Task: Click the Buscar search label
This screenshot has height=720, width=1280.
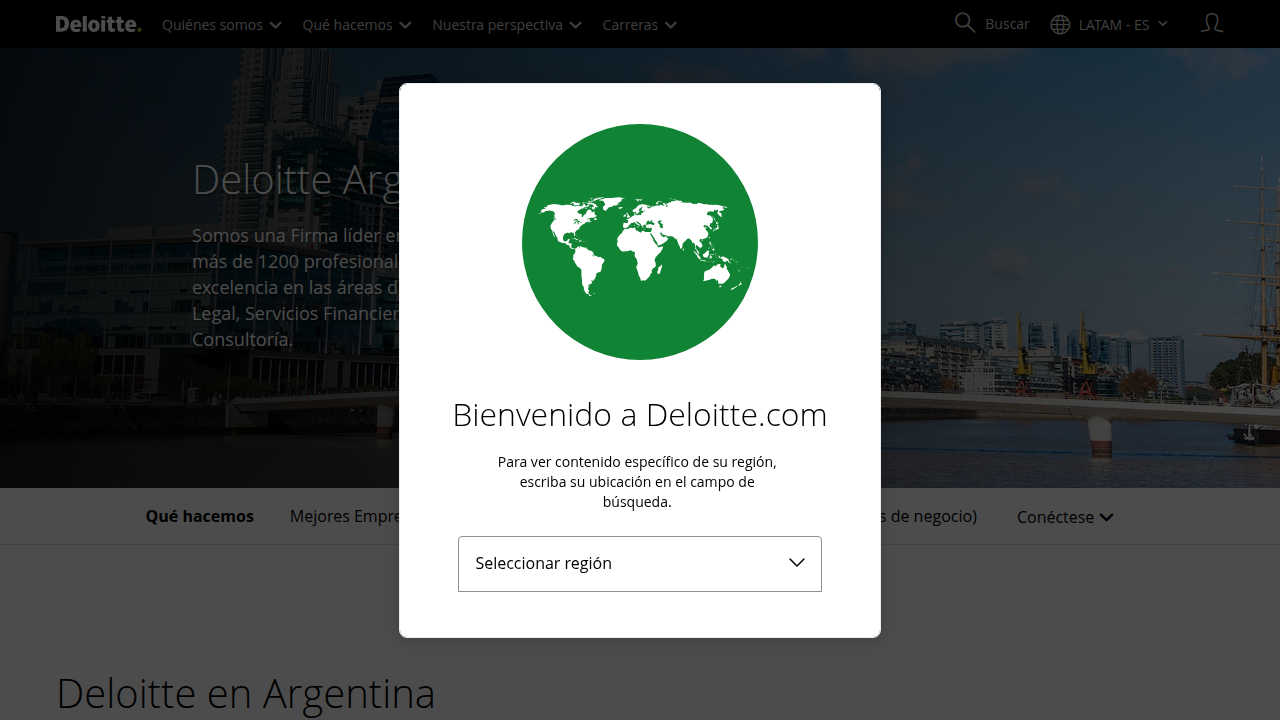Action: coord(1007,24)
